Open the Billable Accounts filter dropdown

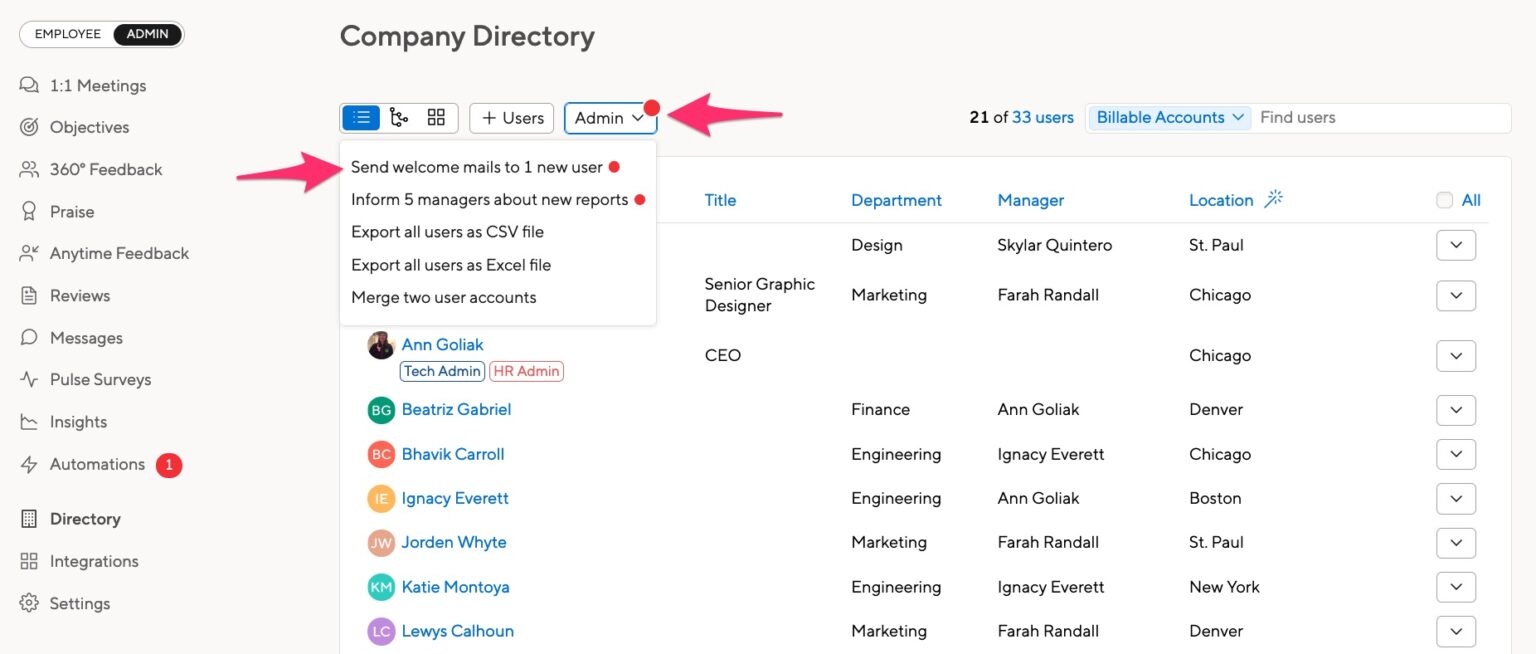tap(1168, 117)
